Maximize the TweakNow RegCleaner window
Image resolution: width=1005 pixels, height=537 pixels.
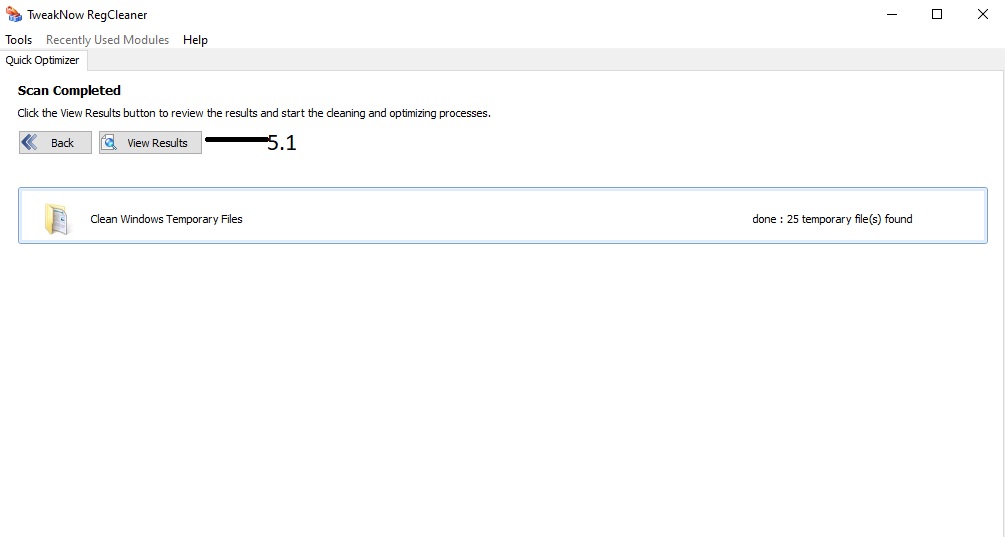pos(937,14)
